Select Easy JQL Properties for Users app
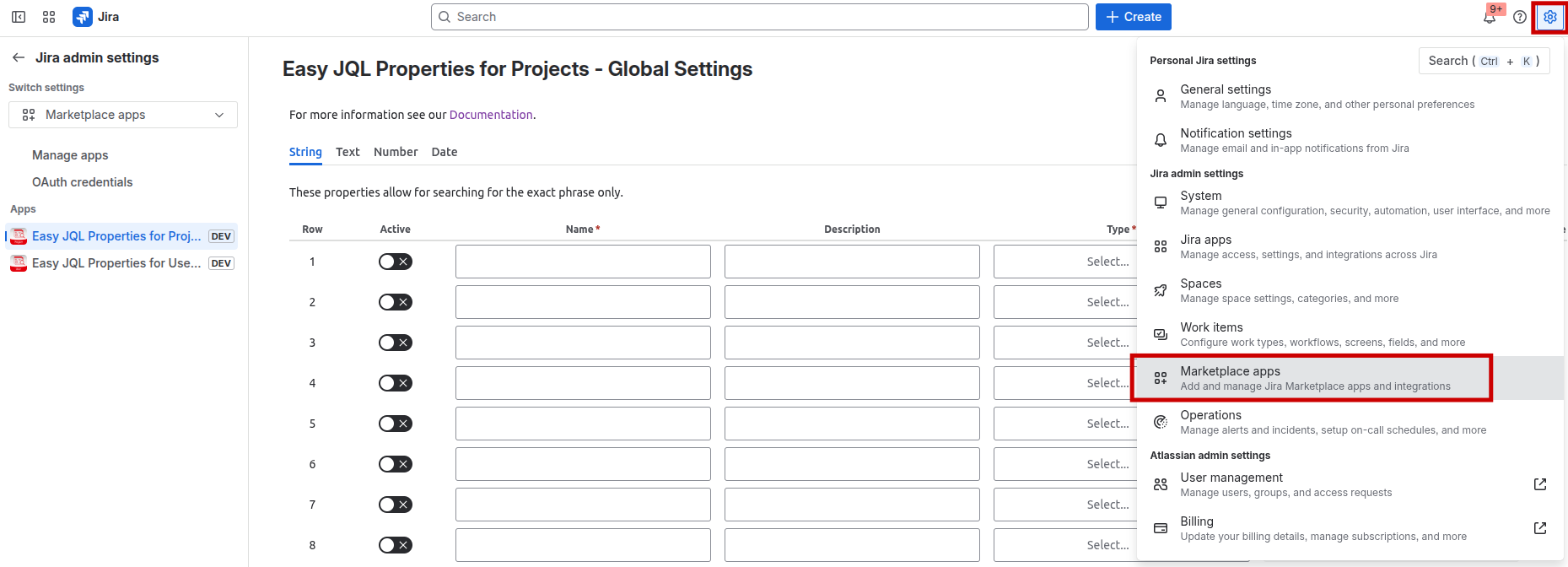Screen dimensions: 1568x567 (x=116, y=263)
